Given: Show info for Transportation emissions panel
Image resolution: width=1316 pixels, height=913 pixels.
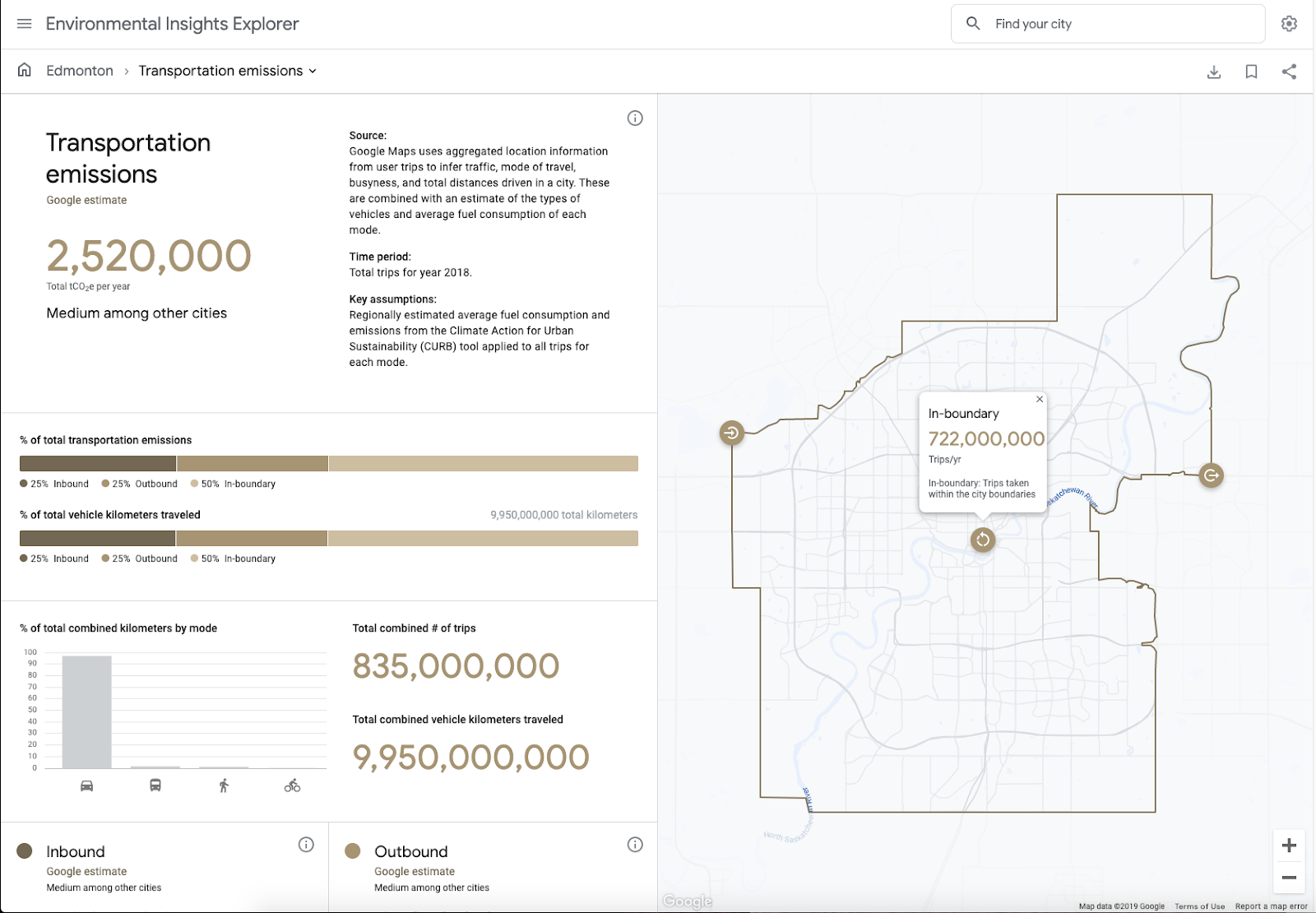Looking at the screenshot, I should click(635, 118).
